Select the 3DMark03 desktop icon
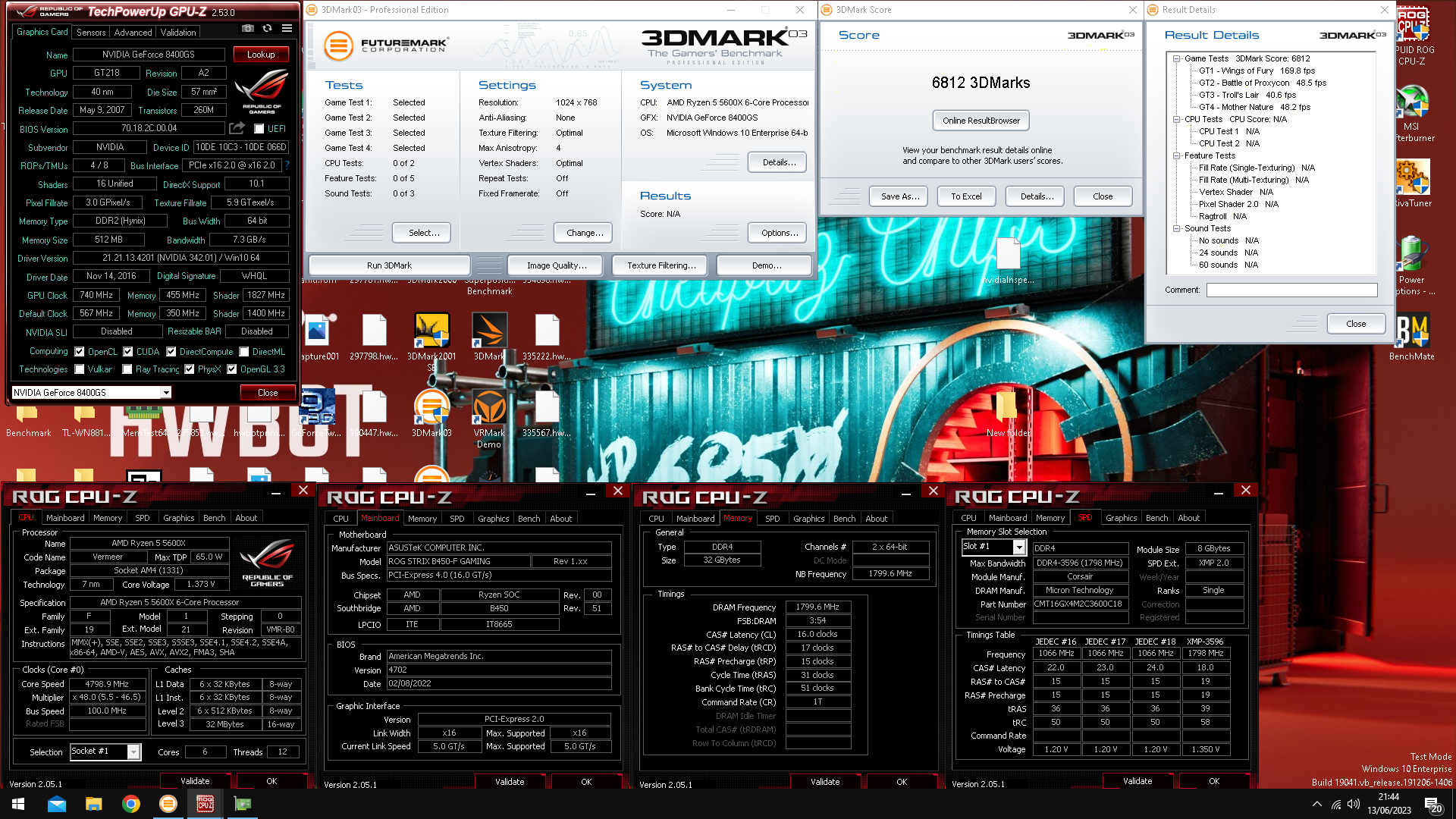Screen dimensions: 1456x819 431,413
